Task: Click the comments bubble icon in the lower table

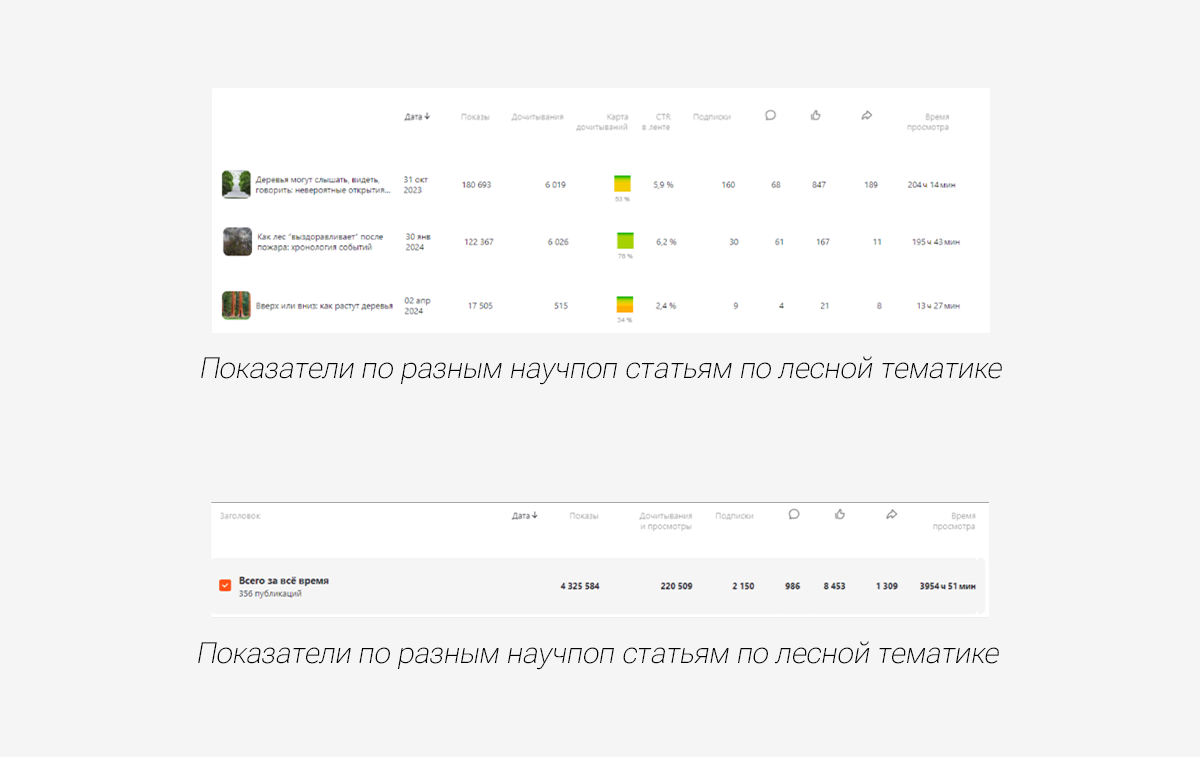Action: click(x=794, y=514)
